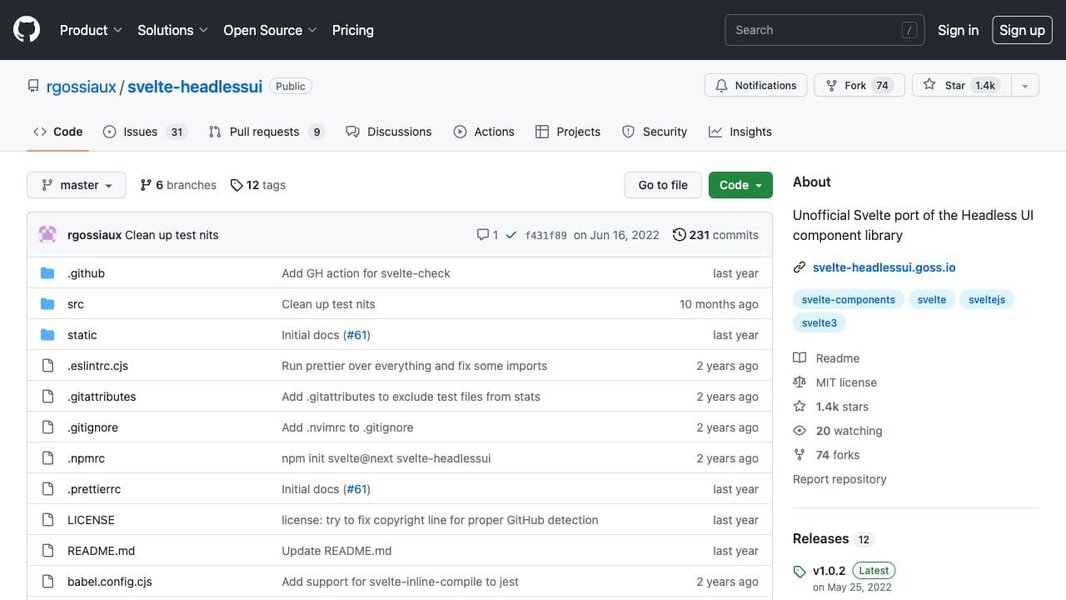Screen dimensions: 1066x600
Task: Open the Security tab
Action: [x=654, y=132]
